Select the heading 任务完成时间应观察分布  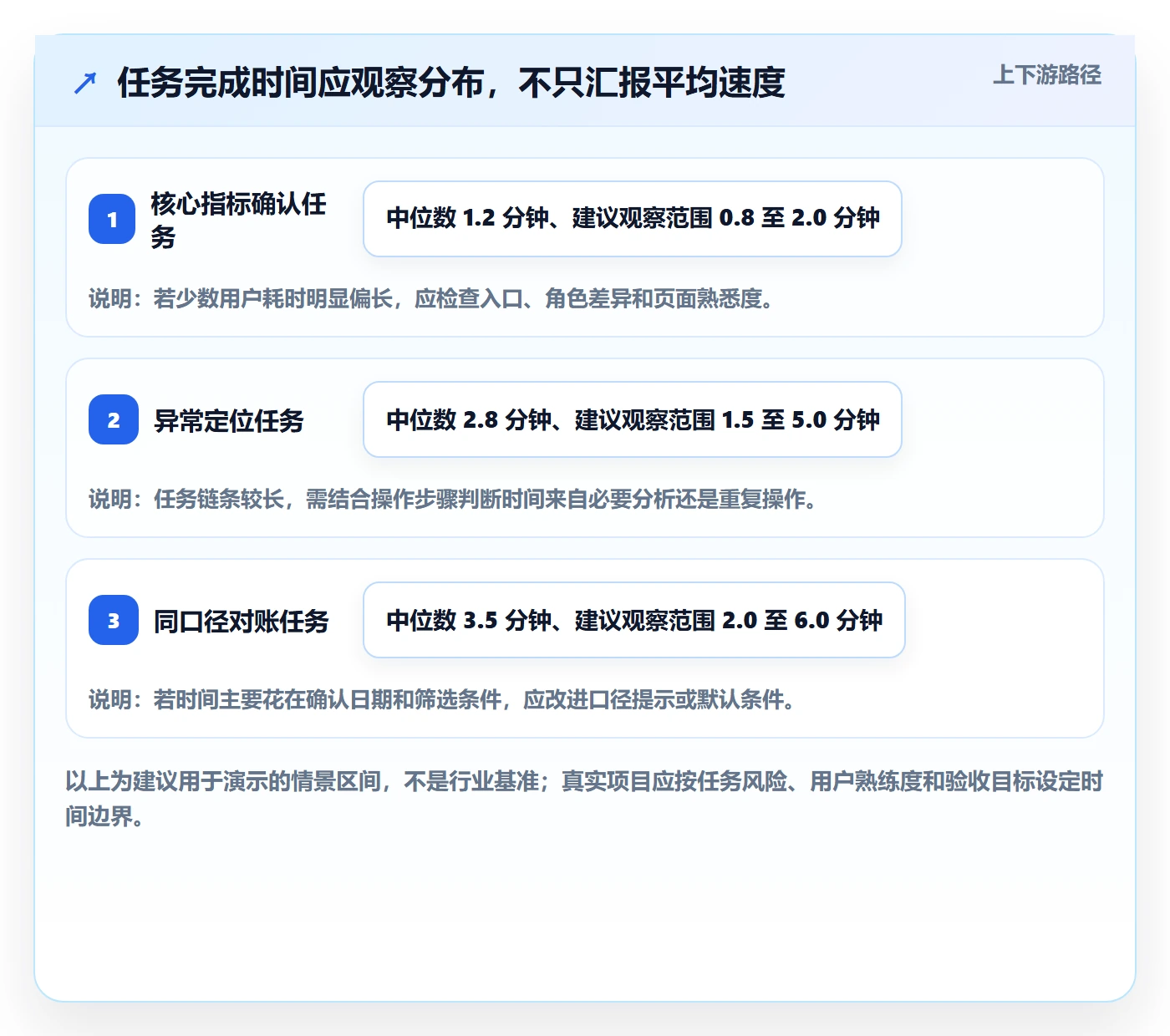click(x=451, y=82)
